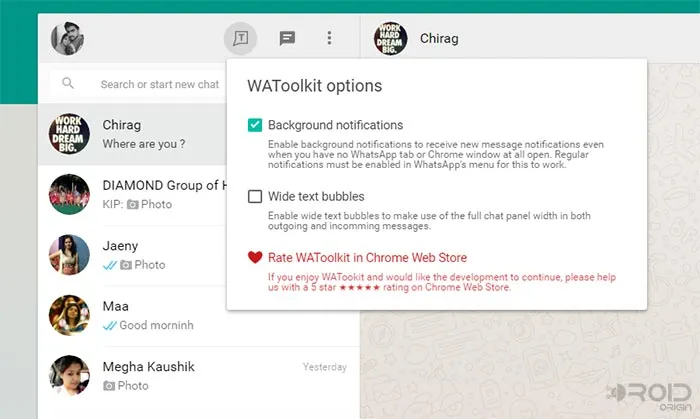Click the Background notifications description text
The image size is (700, 419).
[x=436, y=154]
